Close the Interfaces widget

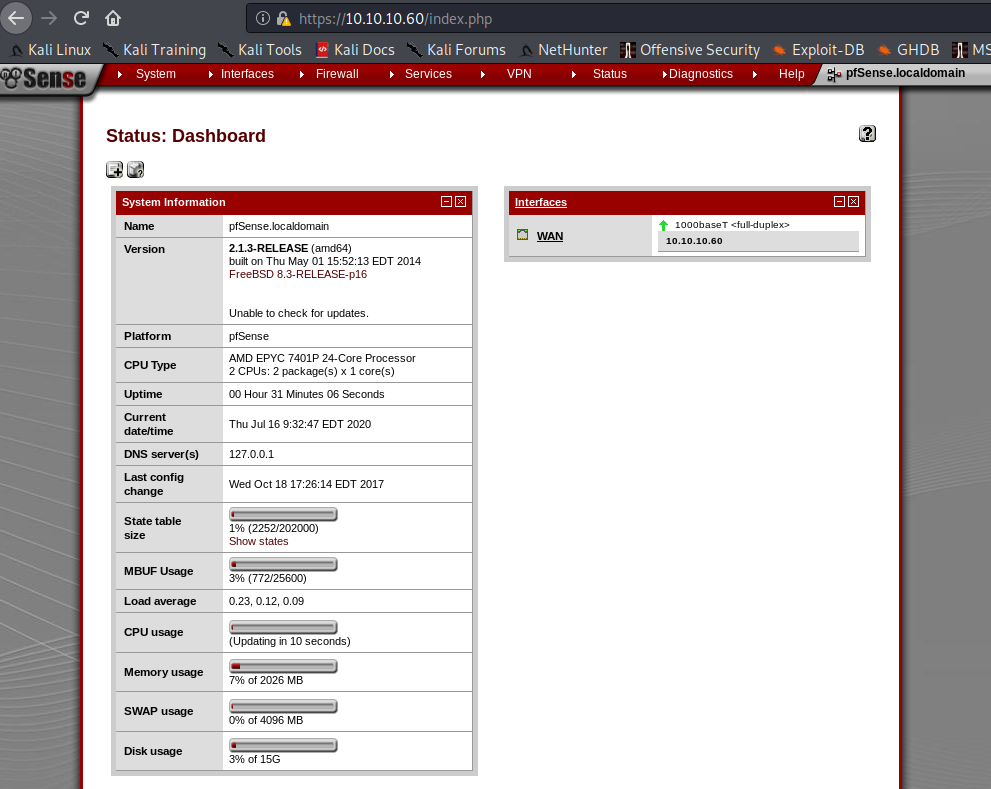click(x=853, y=202)
